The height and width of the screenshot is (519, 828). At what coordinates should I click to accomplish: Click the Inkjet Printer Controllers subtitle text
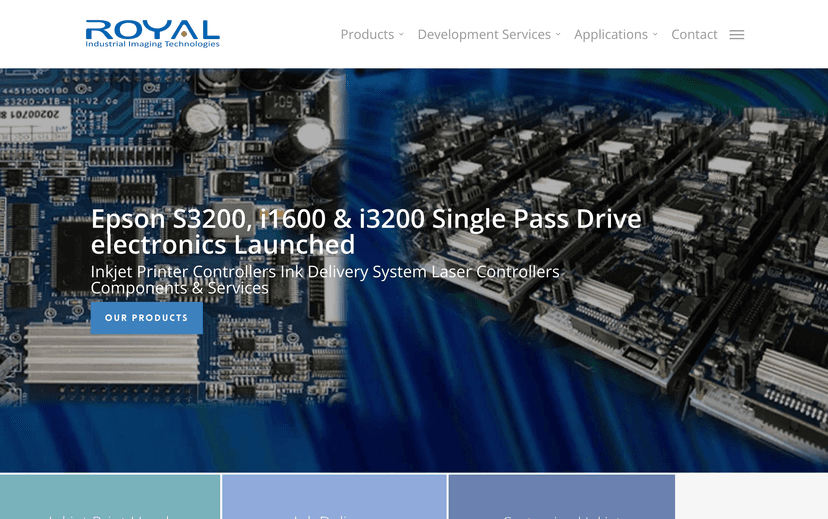click(325, 279)
